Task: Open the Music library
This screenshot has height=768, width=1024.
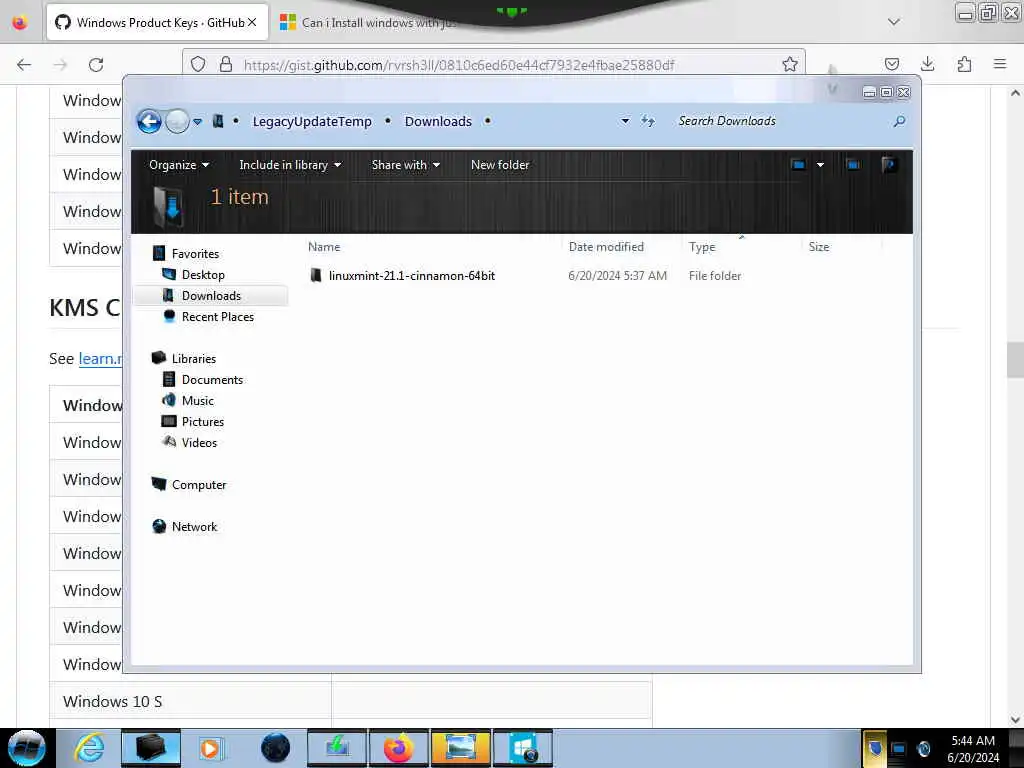Action: pos(197,400)
